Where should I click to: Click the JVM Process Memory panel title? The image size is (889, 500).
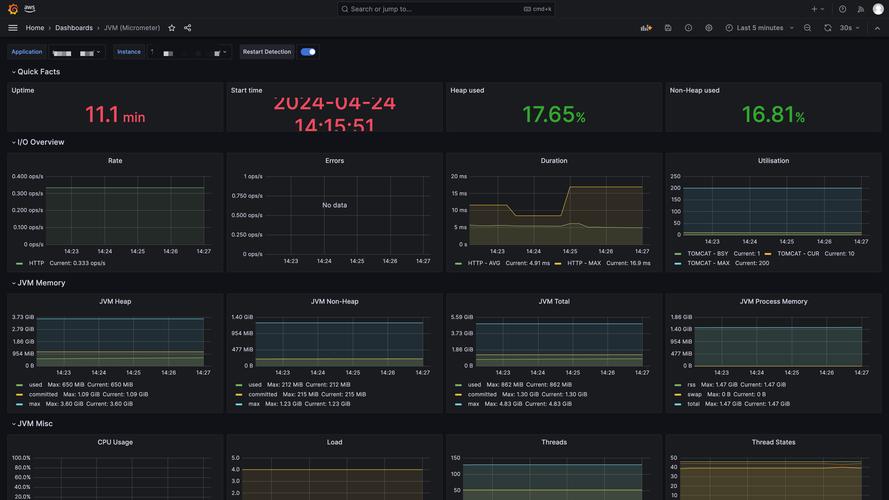[x=773, y=302]
